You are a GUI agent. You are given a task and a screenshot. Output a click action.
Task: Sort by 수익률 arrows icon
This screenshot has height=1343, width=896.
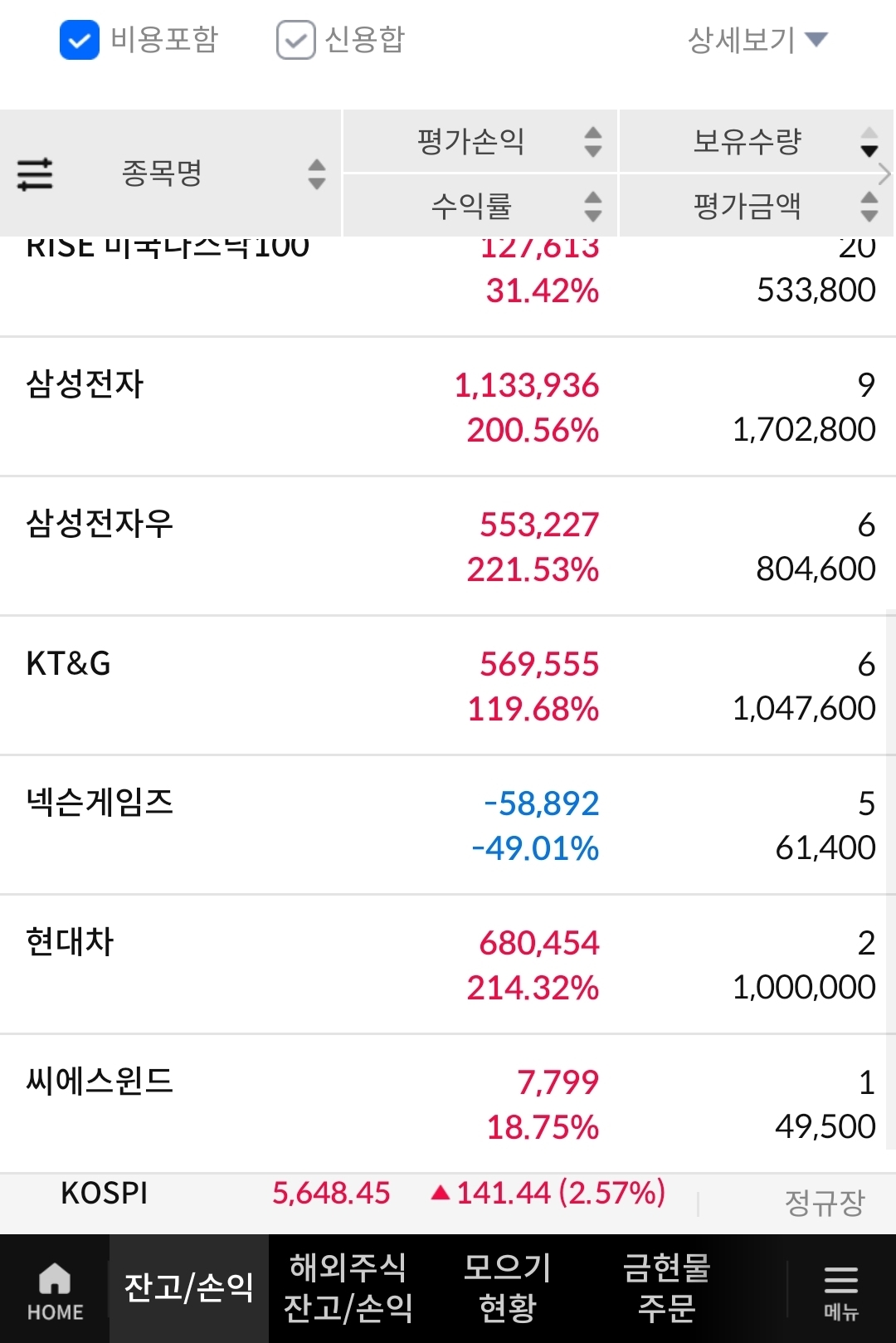coord(592,206)
